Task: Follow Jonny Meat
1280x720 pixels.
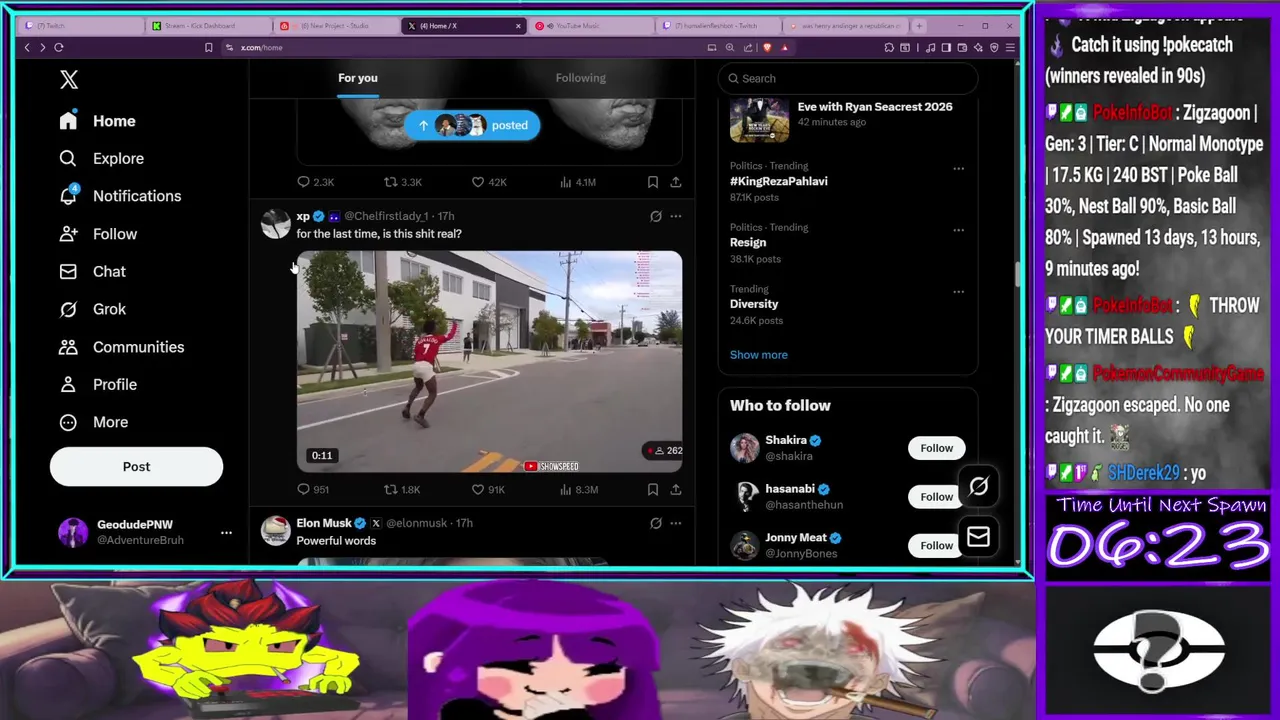Action: coord(937,545)
